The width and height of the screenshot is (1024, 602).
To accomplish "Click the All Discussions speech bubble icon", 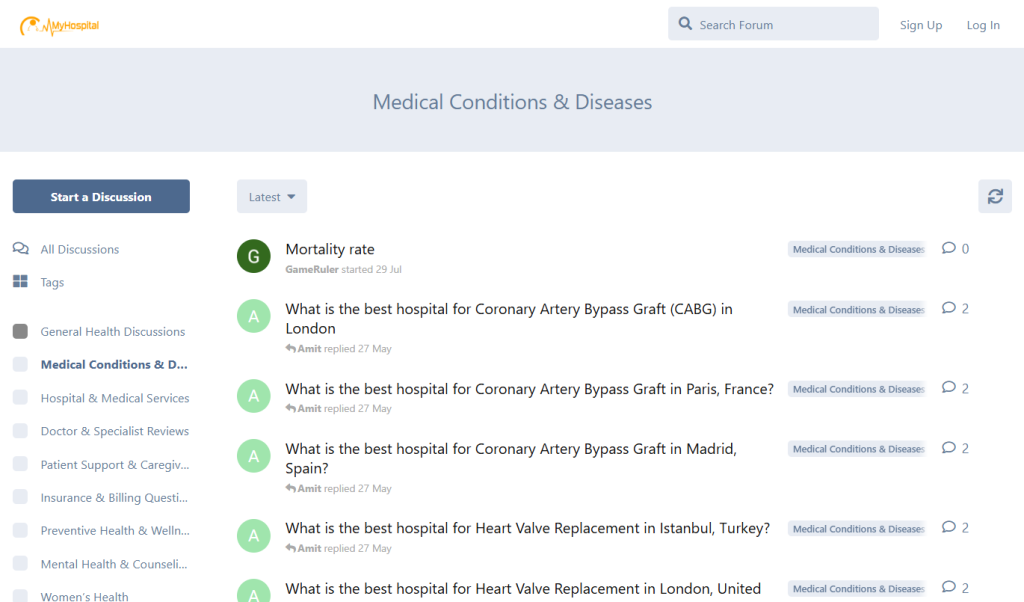I will (20, 249).
